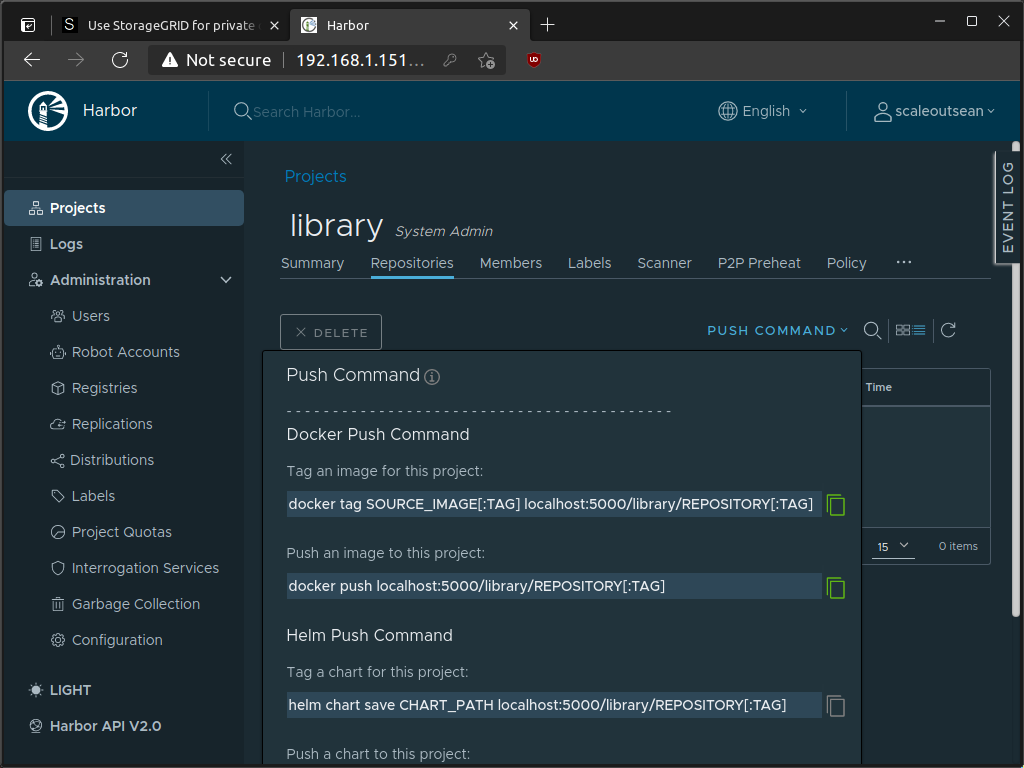
Task: Open Users administration page
Action: click(x=90, y=316)
